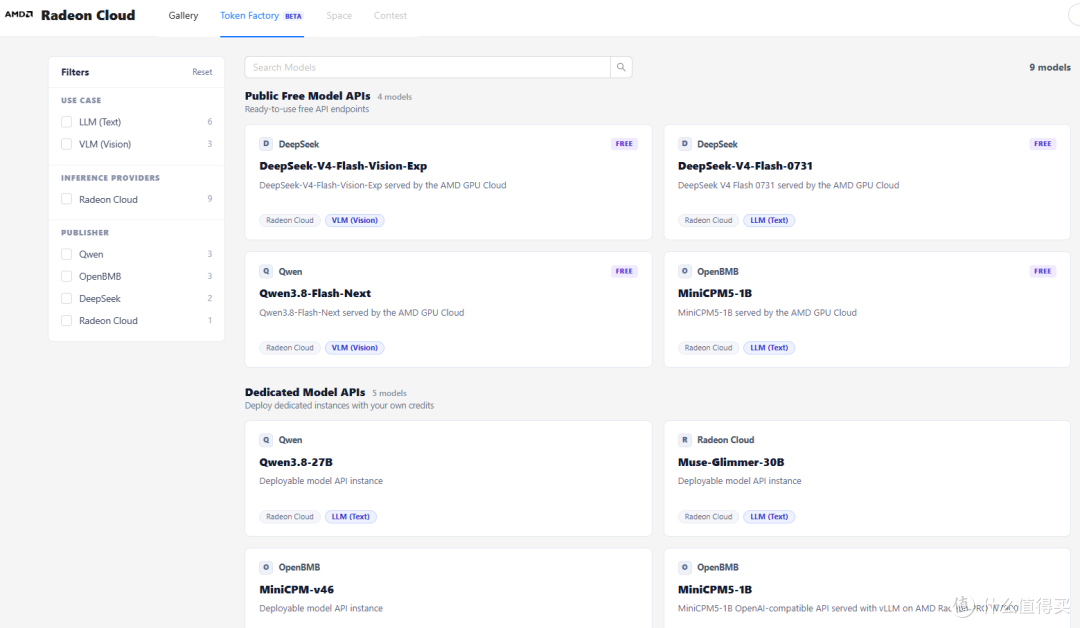The width and height of the screenshot is (1080, 628).
Task: Click LLM (Text) tag on free MiniCPM5-1B card
Action: click(x=769, y=348)
